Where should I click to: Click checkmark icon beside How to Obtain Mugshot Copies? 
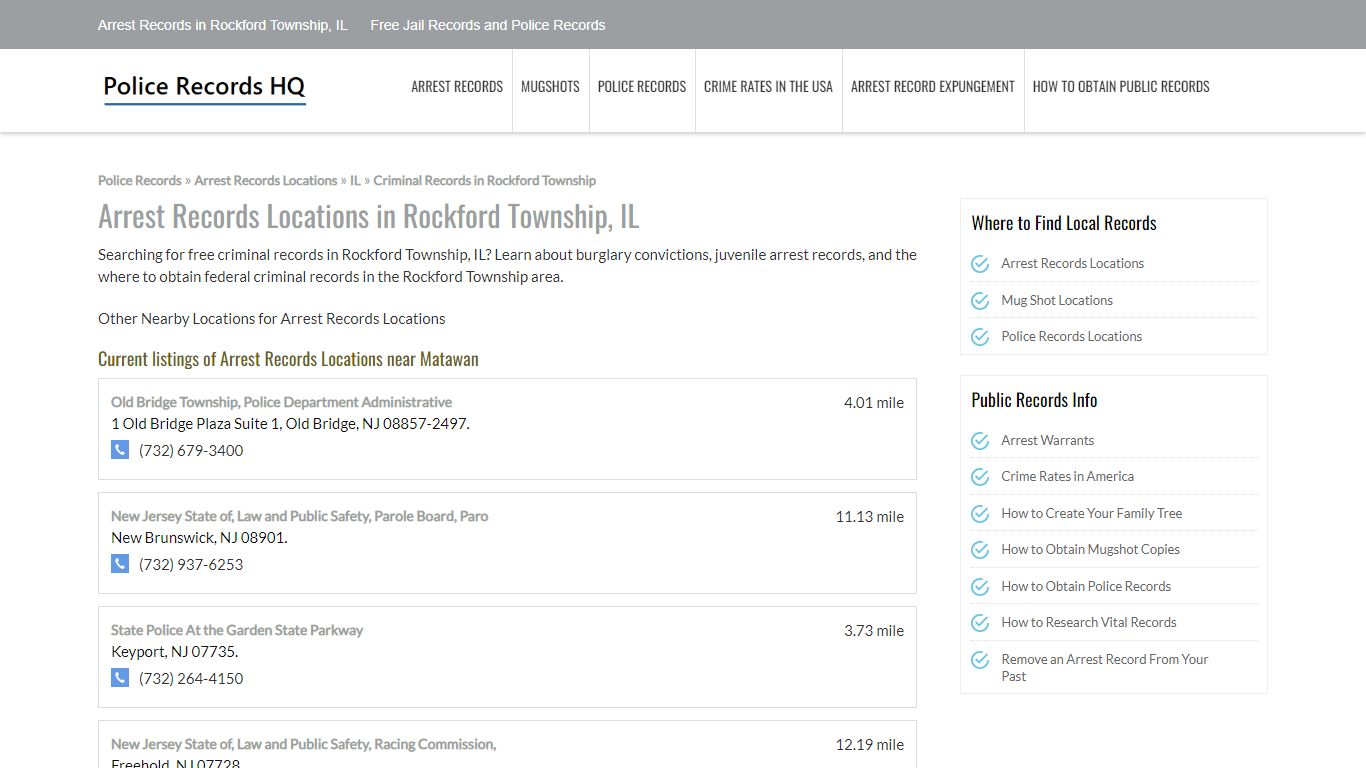click(x=980, y=550)
